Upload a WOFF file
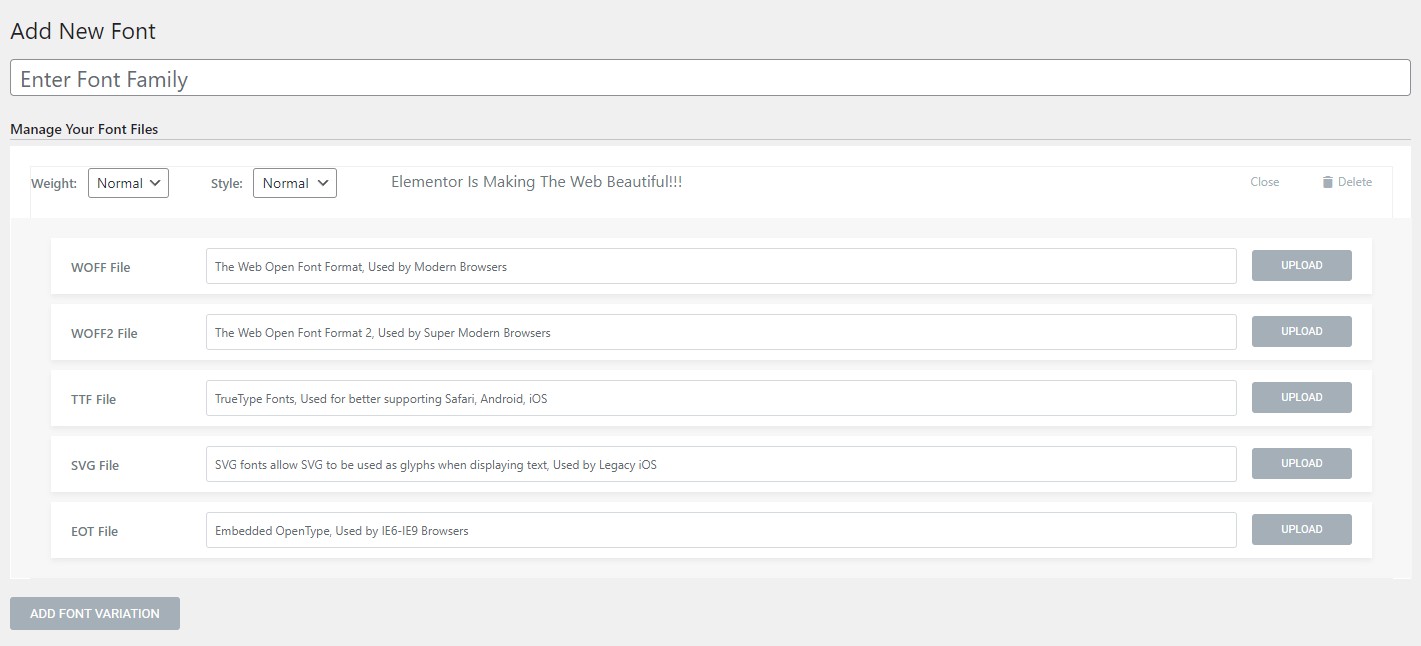Image resolution: width=1421 pixels, height=646 pixels. [1301, 265]
